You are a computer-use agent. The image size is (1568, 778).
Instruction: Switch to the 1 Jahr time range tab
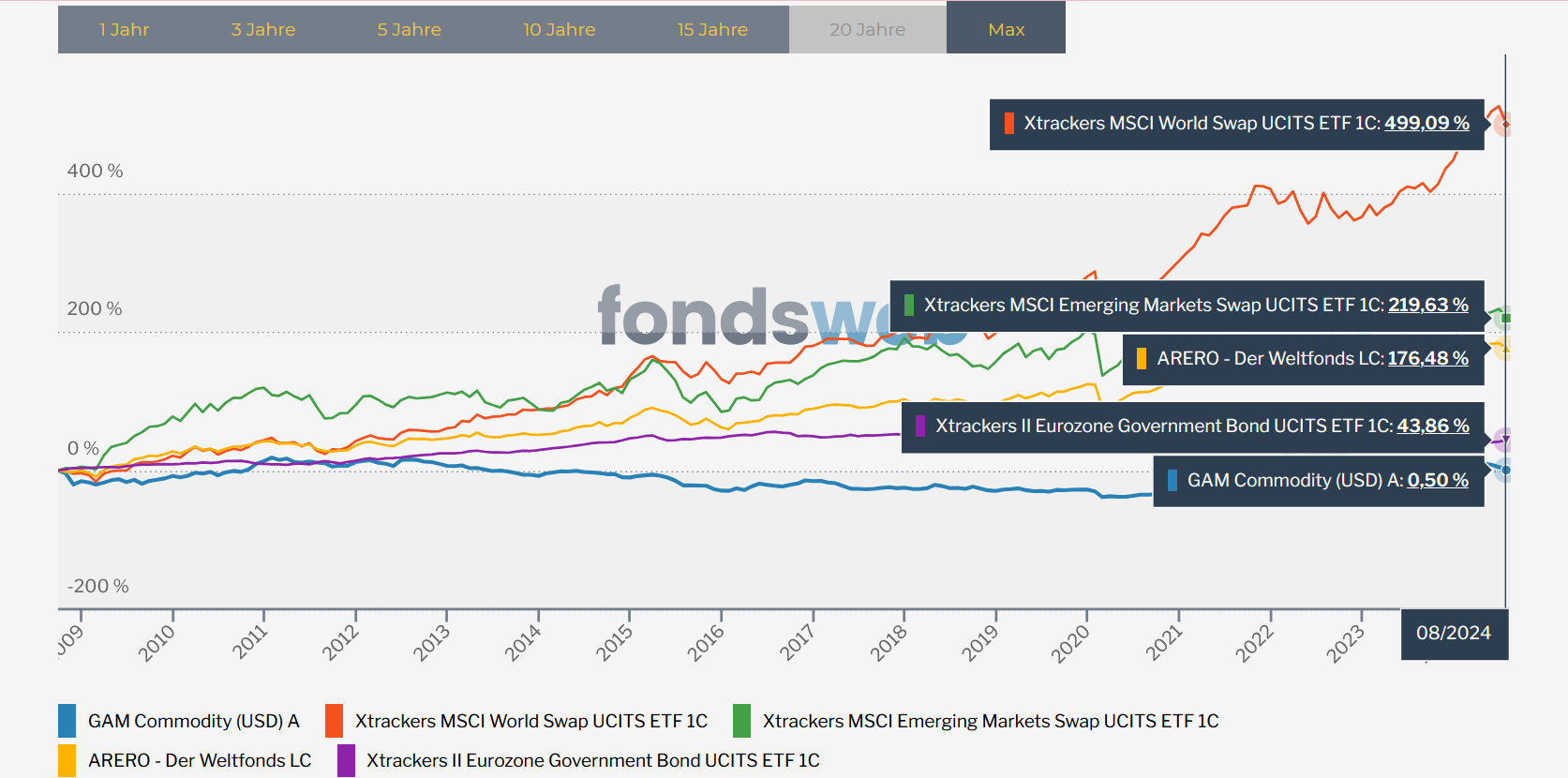(x=124, y=29)
